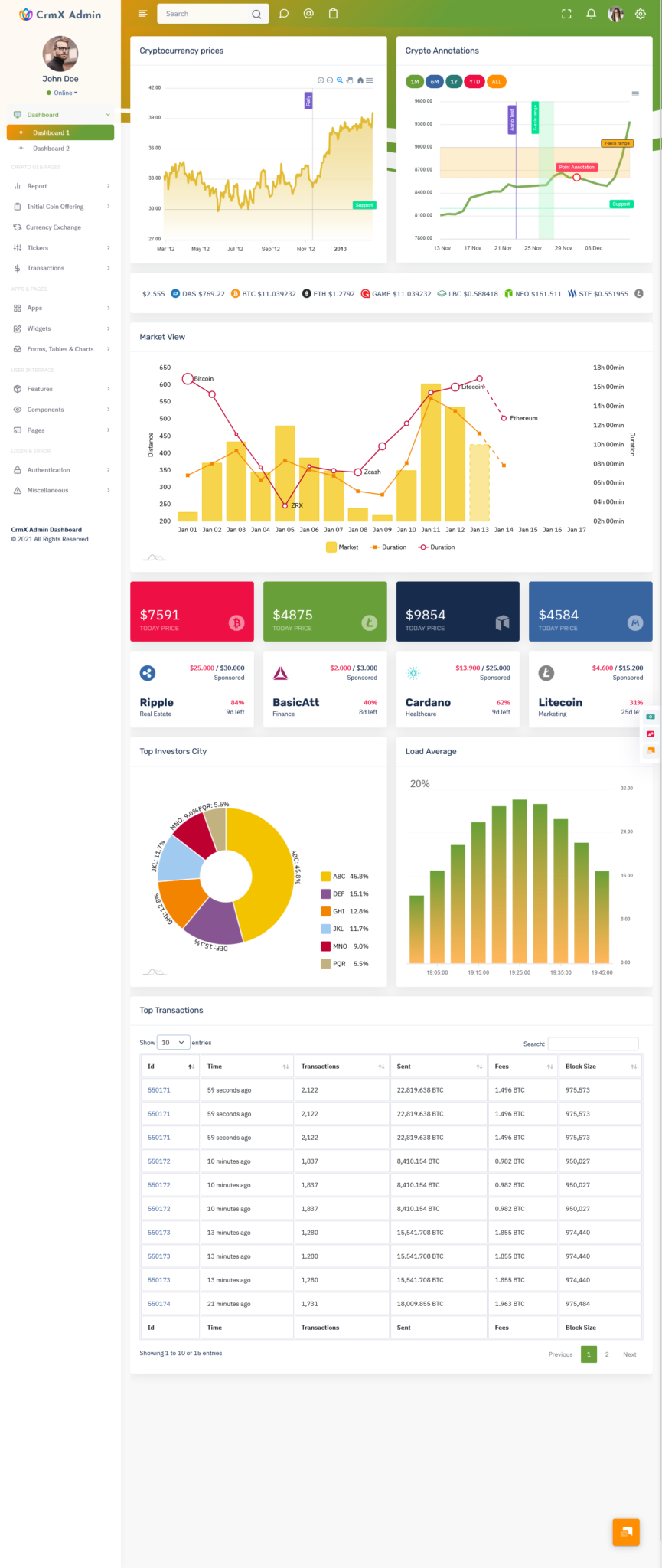
Task: Click the transactions Search input field
Action: [x=593, y=1044]
